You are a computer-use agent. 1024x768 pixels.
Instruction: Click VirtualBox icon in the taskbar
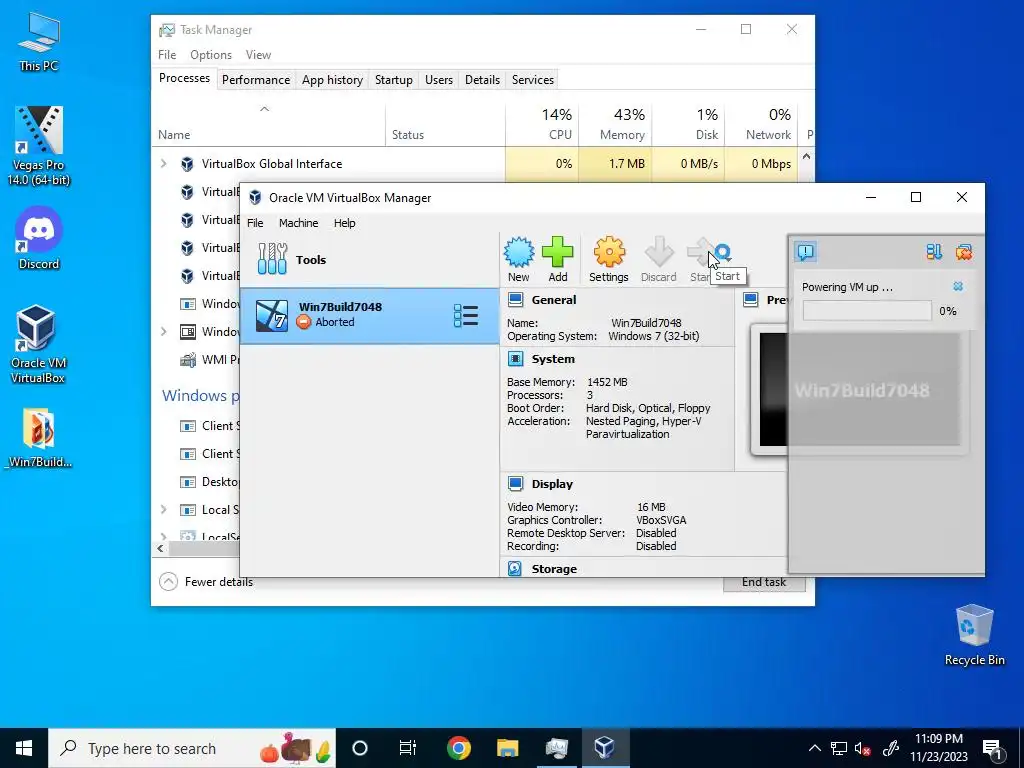tap(604, 748)
